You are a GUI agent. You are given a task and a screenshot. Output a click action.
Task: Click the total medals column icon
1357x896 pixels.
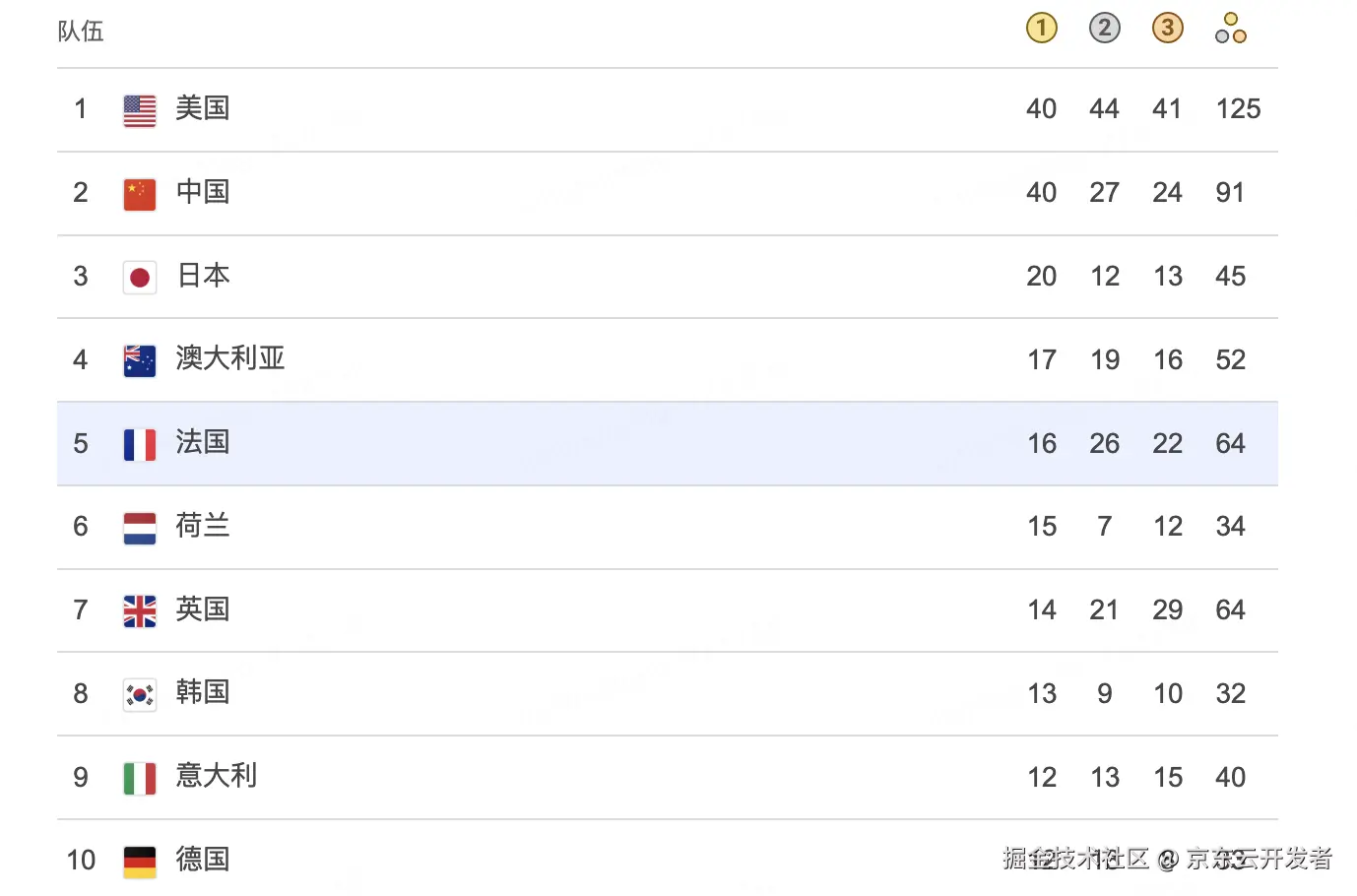(x=1230, y=29)
